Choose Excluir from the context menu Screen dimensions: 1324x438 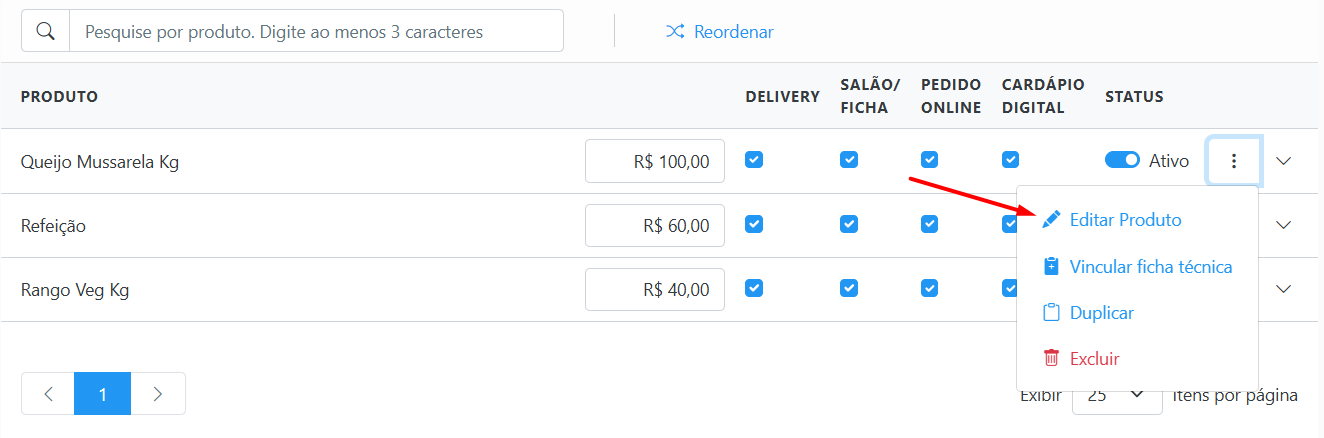(1094, 358)
